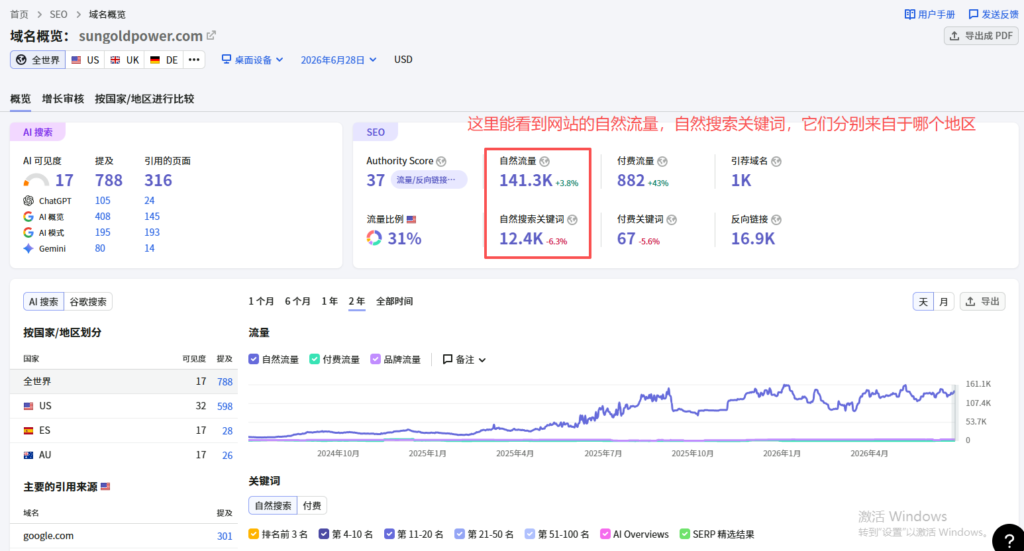The height and width of the screenshot is (551, 1024).
Task: Click the ChatGPT logo icon
Action: [28, 200]
